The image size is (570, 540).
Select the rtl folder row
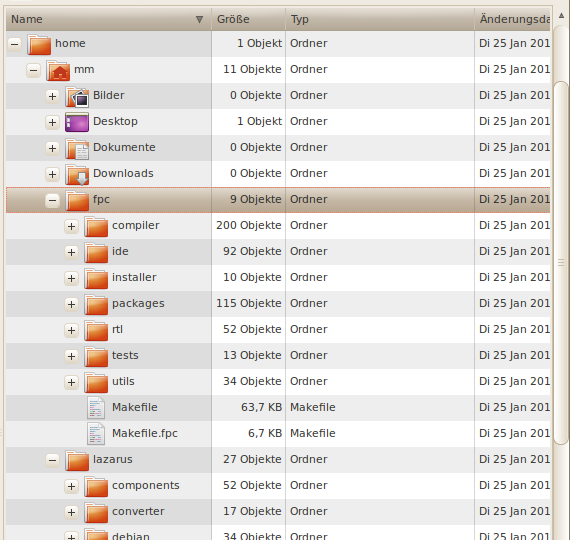pos(278,330)
